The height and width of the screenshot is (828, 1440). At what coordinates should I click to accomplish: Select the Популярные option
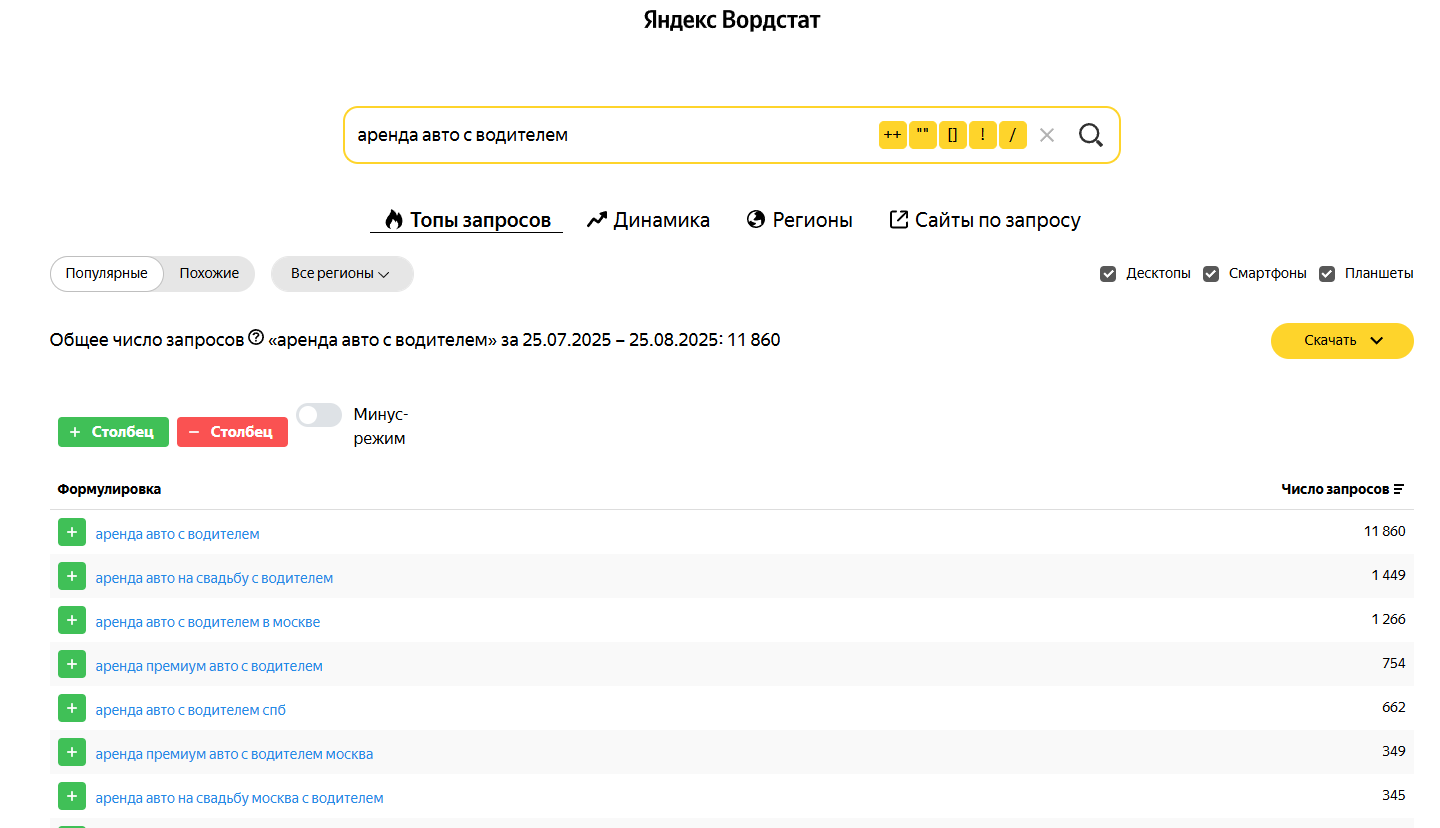coord(107,274)
